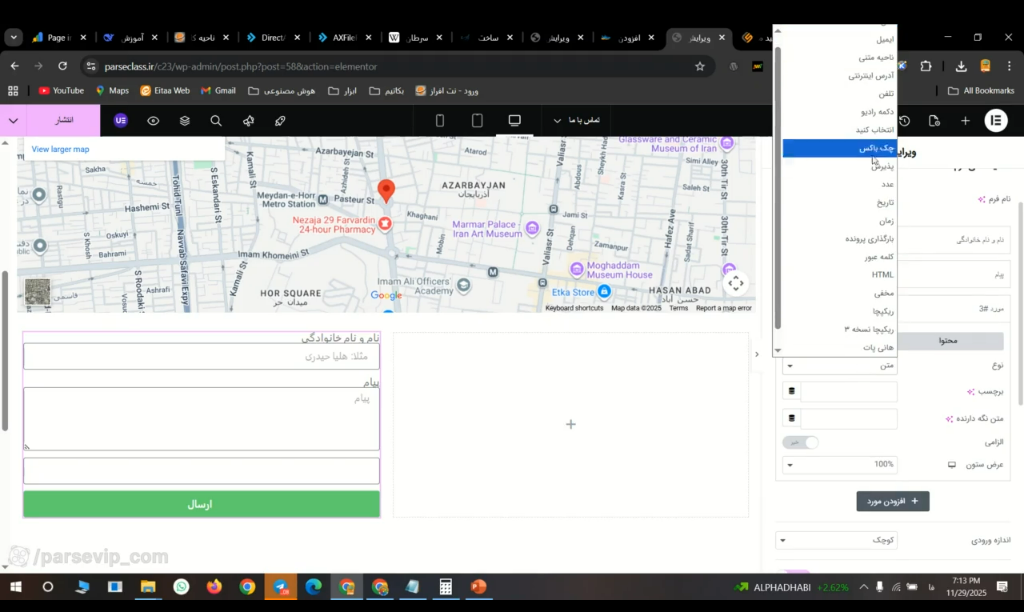The height and width of the screenshot is (612, 1024).
Task: Choose انتخاب کنید option in type list
Action: [840, 130]
